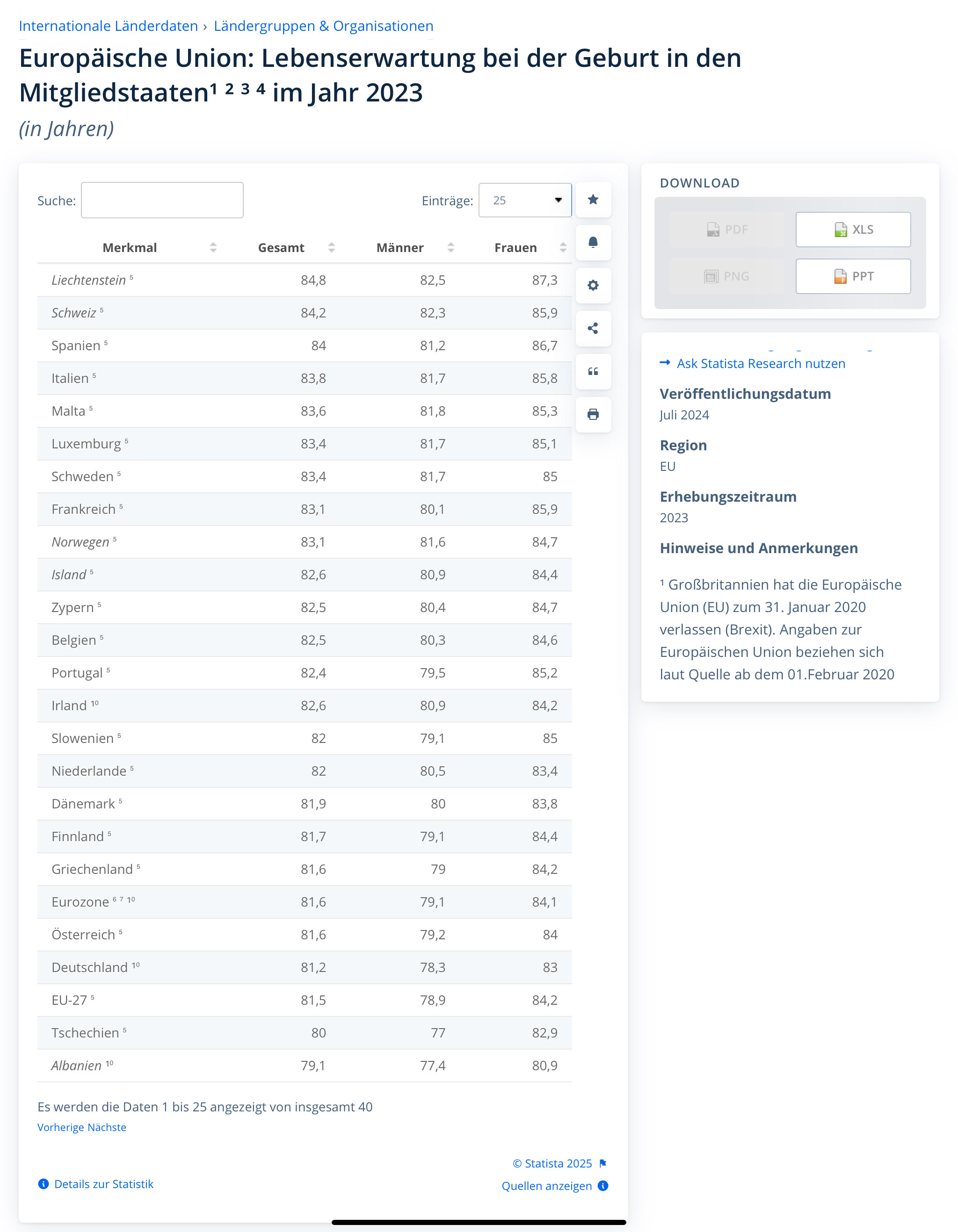
Task: Download the statistic as XLS
Action: 852,230
